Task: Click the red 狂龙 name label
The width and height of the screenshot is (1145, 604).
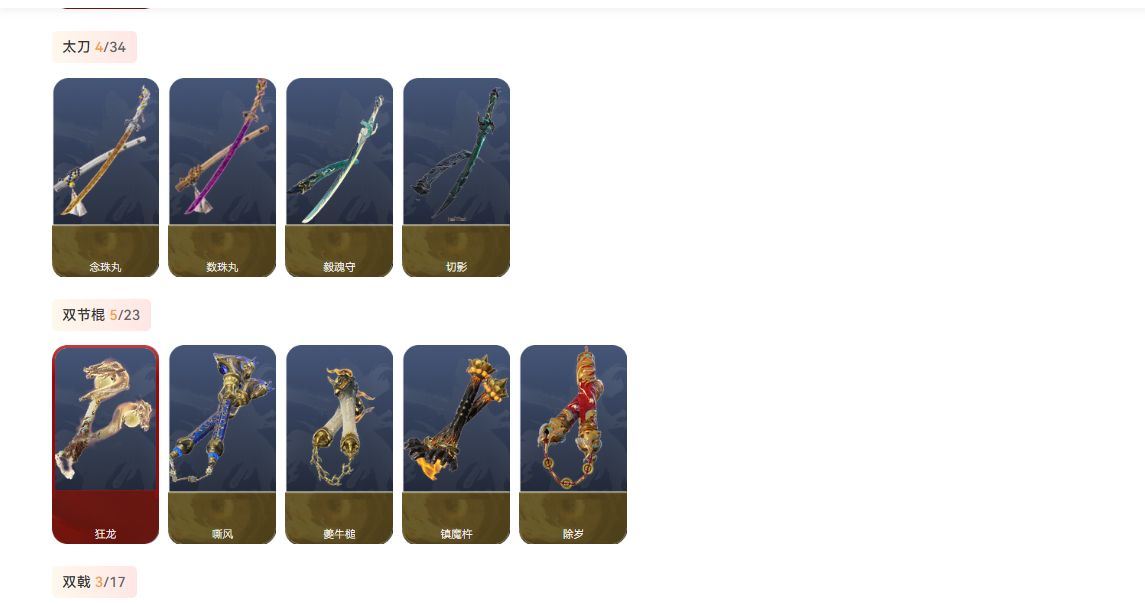Action: pos(106,534)
